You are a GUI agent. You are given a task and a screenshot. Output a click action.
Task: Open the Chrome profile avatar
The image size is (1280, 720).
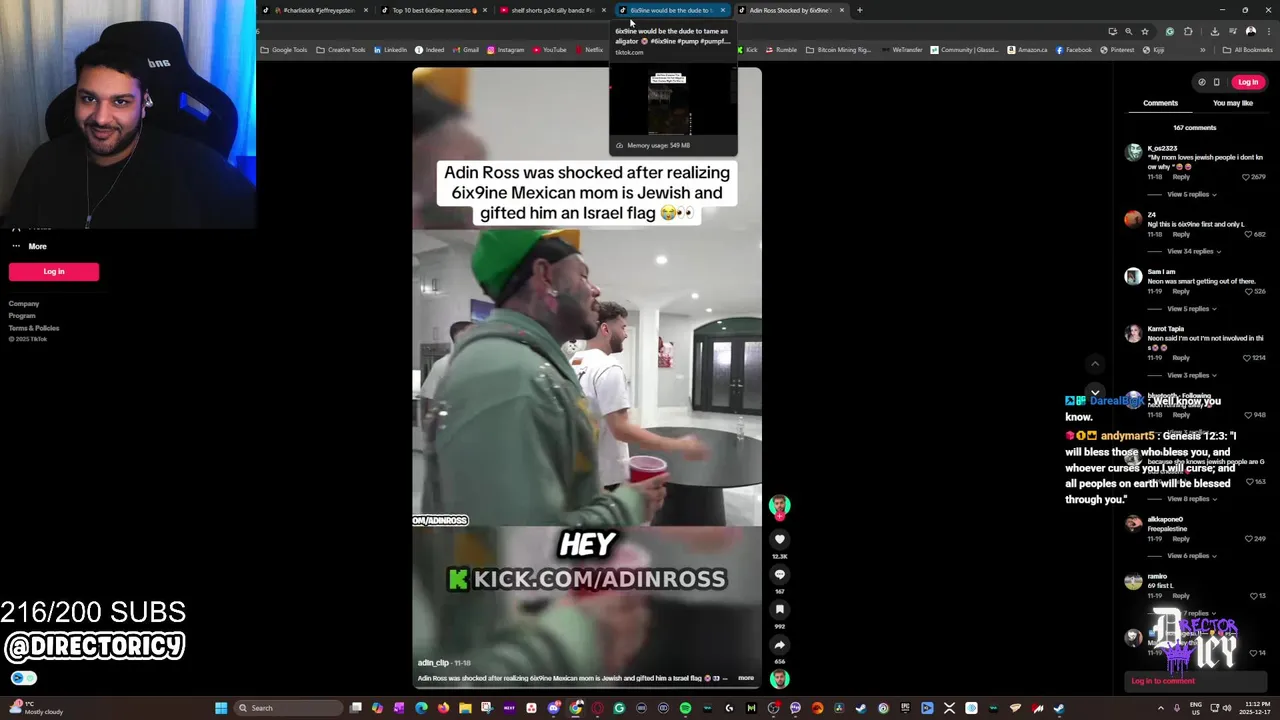[1250, 31]
